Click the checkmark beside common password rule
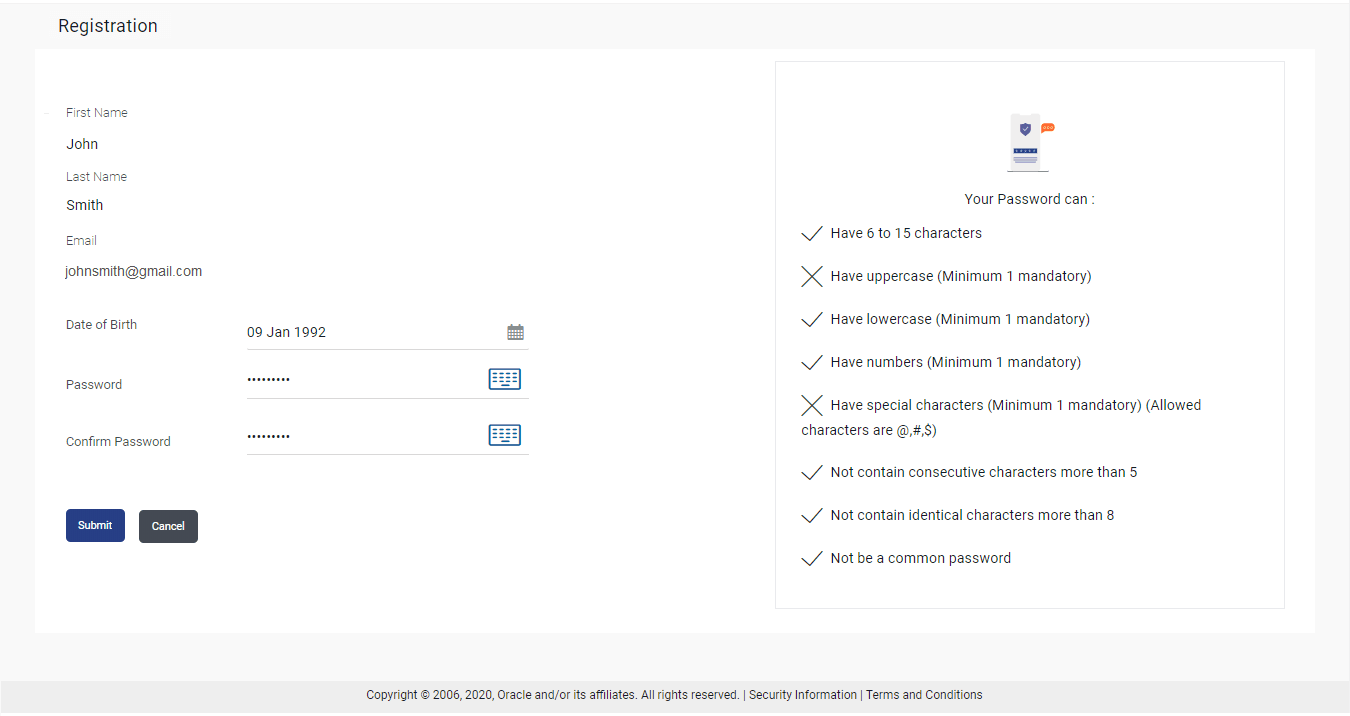 click(812, 559)
